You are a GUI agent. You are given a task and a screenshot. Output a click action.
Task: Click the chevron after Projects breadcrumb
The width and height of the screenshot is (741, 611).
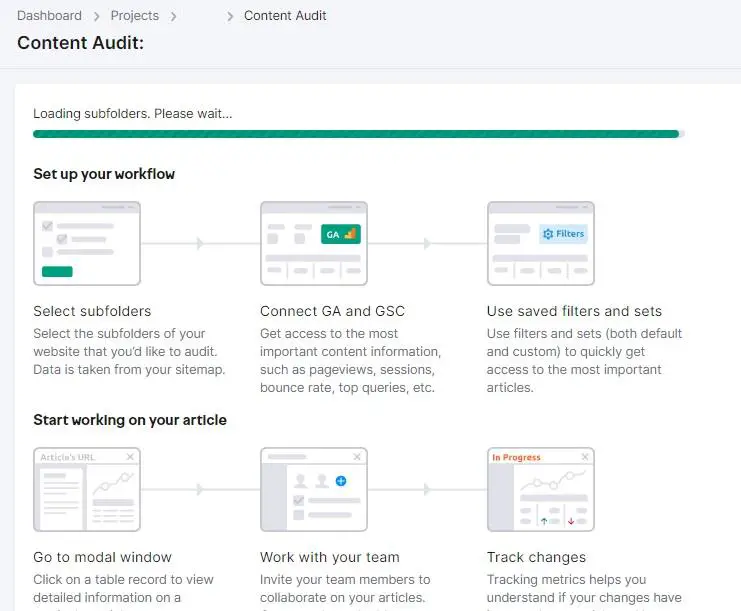pyautogui.click(x=173, y=17)
